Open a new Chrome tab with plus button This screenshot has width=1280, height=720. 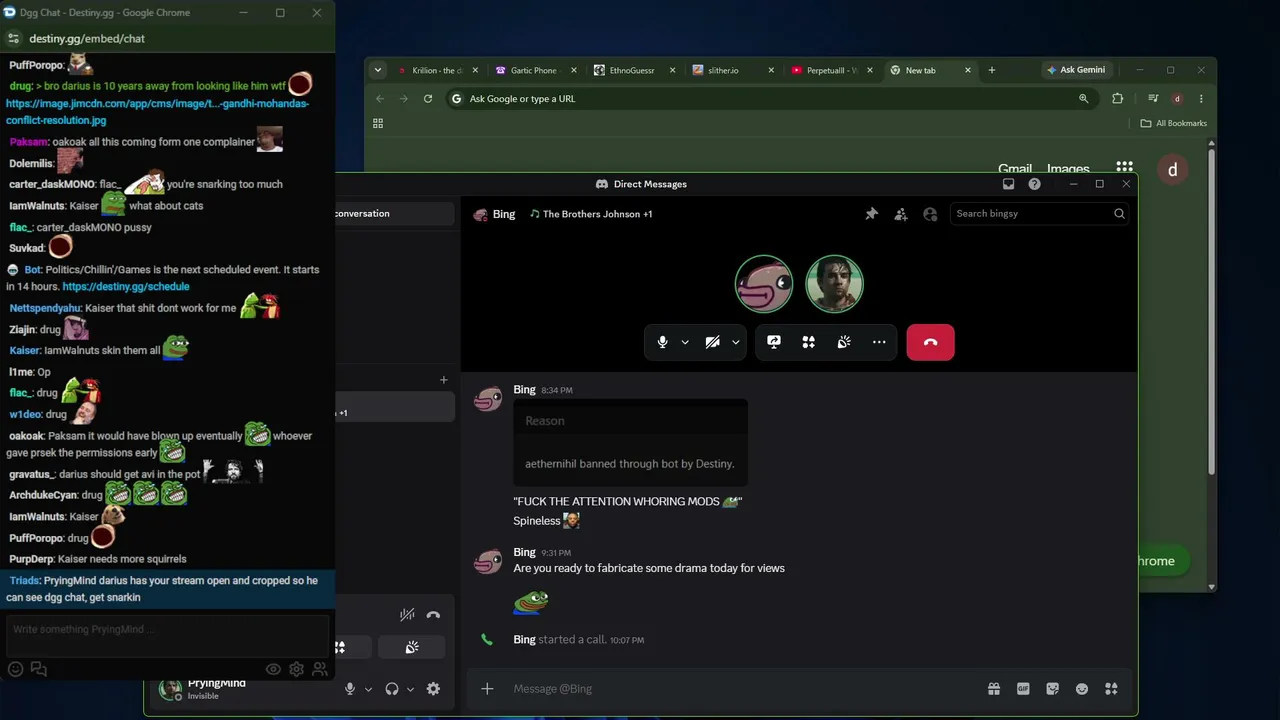992,70
